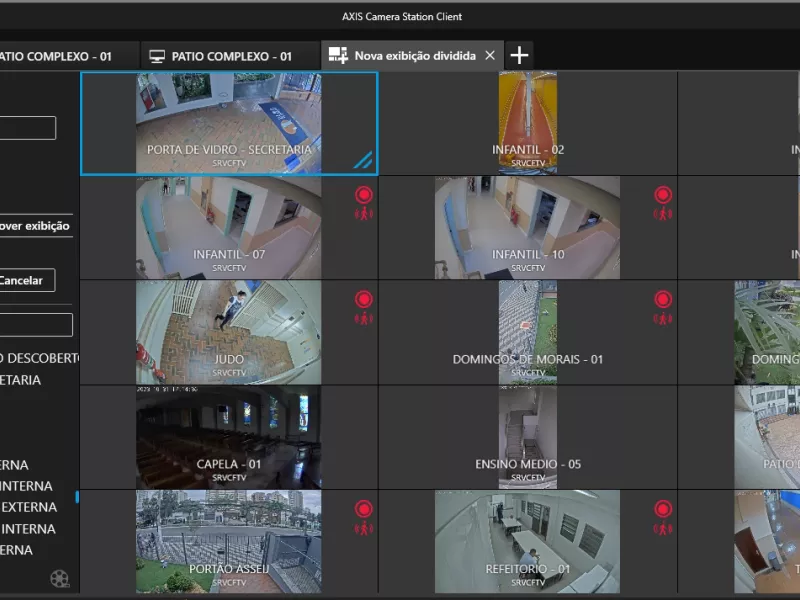Select the Nova exibição dividida tab
Image resolution: width=800 pixels, height=600 pixels.
[x=414, y=56]
